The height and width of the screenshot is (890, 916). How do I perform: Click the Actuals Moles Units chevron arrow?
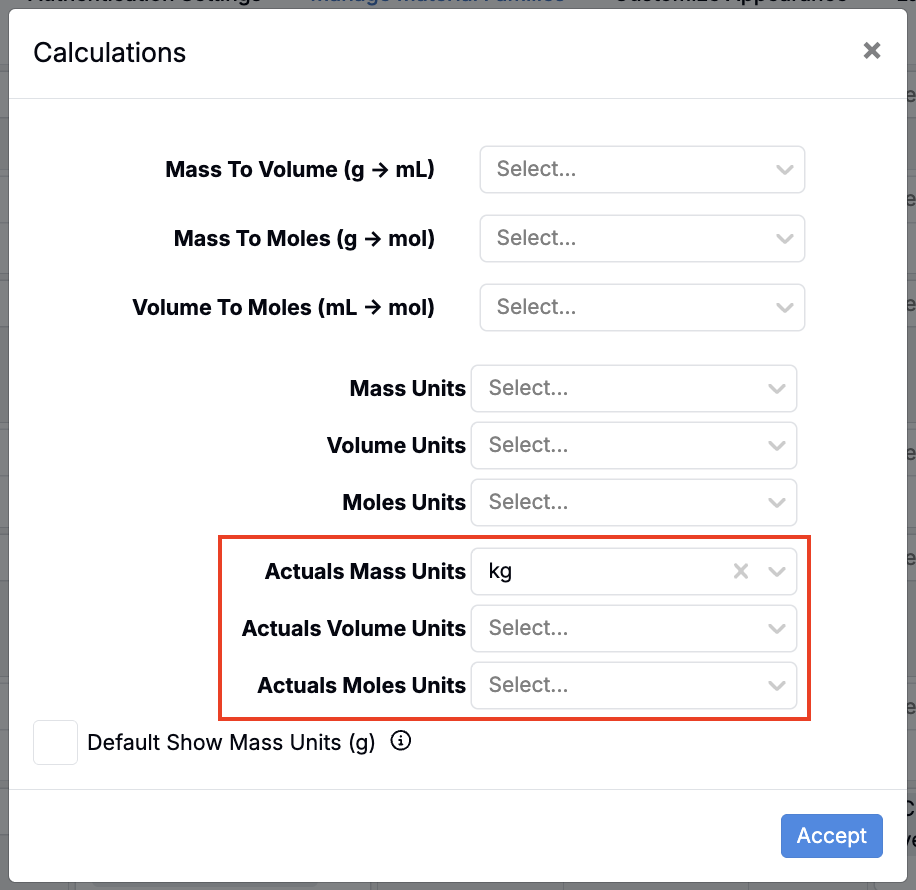click(x=776, y=686)
